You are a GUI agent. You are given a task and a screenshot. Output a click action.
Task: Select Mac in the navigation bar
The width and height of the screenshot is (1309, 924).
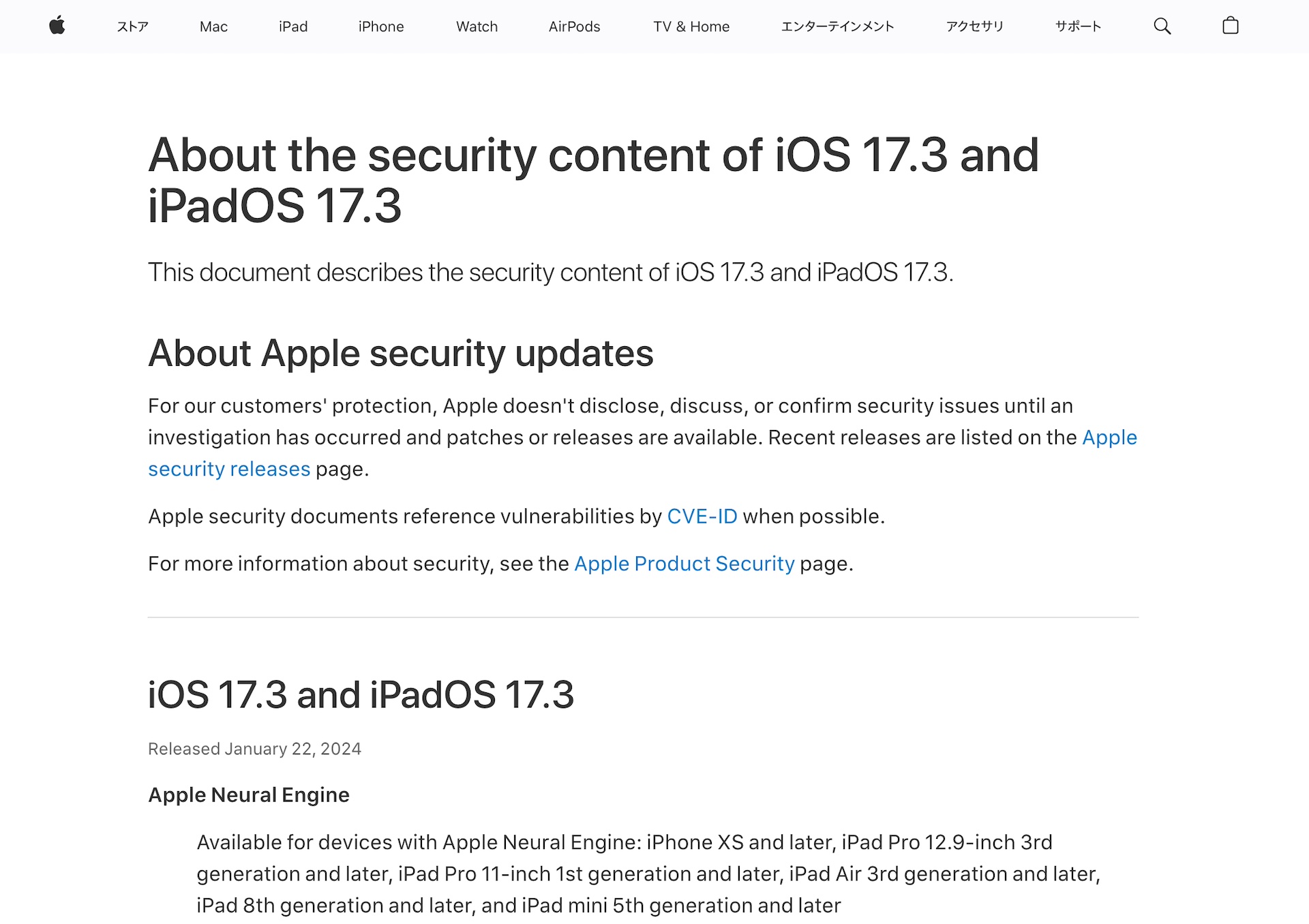pyautogui.click(x=213, y=27)
